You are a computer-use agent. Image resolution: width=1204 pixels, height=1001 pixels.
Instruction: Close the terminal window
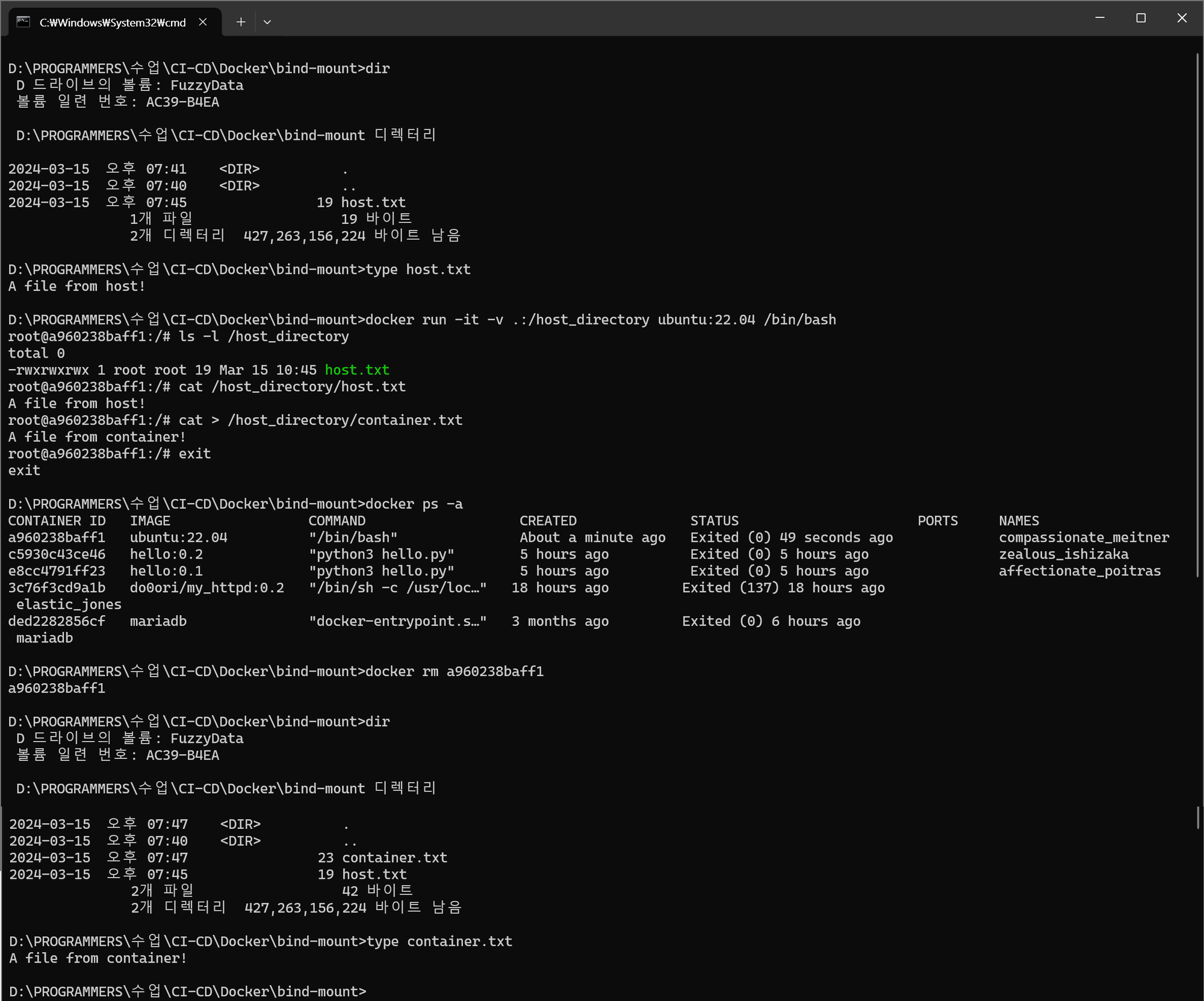coord(1182,18)
